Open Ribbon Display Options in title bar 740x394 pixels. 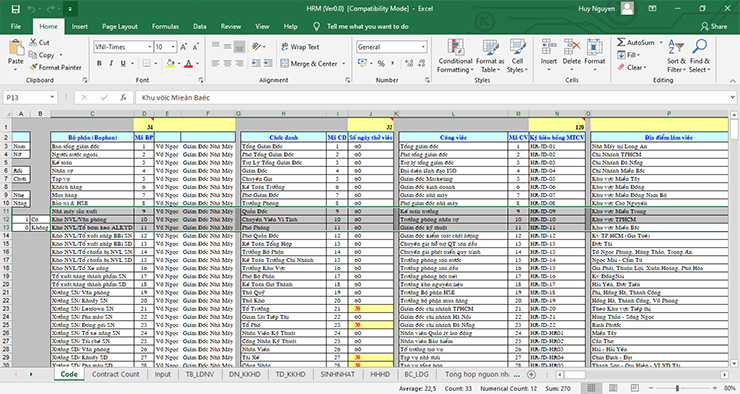point(653,8)
